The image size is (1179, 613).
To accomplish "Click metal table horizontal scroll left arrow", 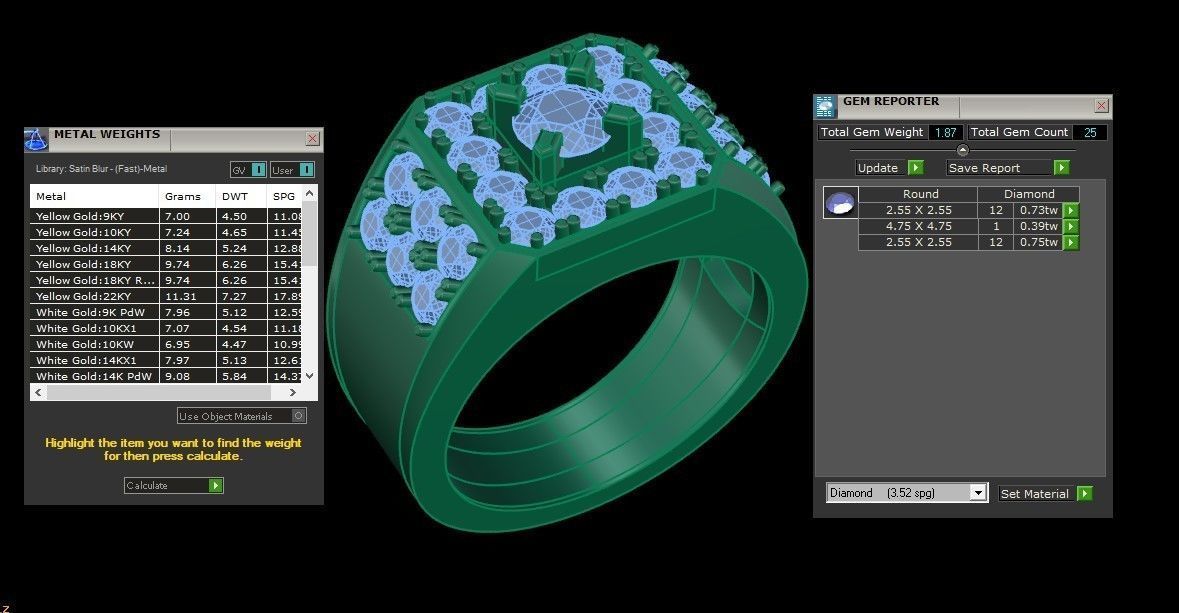I will coord(38,392).
